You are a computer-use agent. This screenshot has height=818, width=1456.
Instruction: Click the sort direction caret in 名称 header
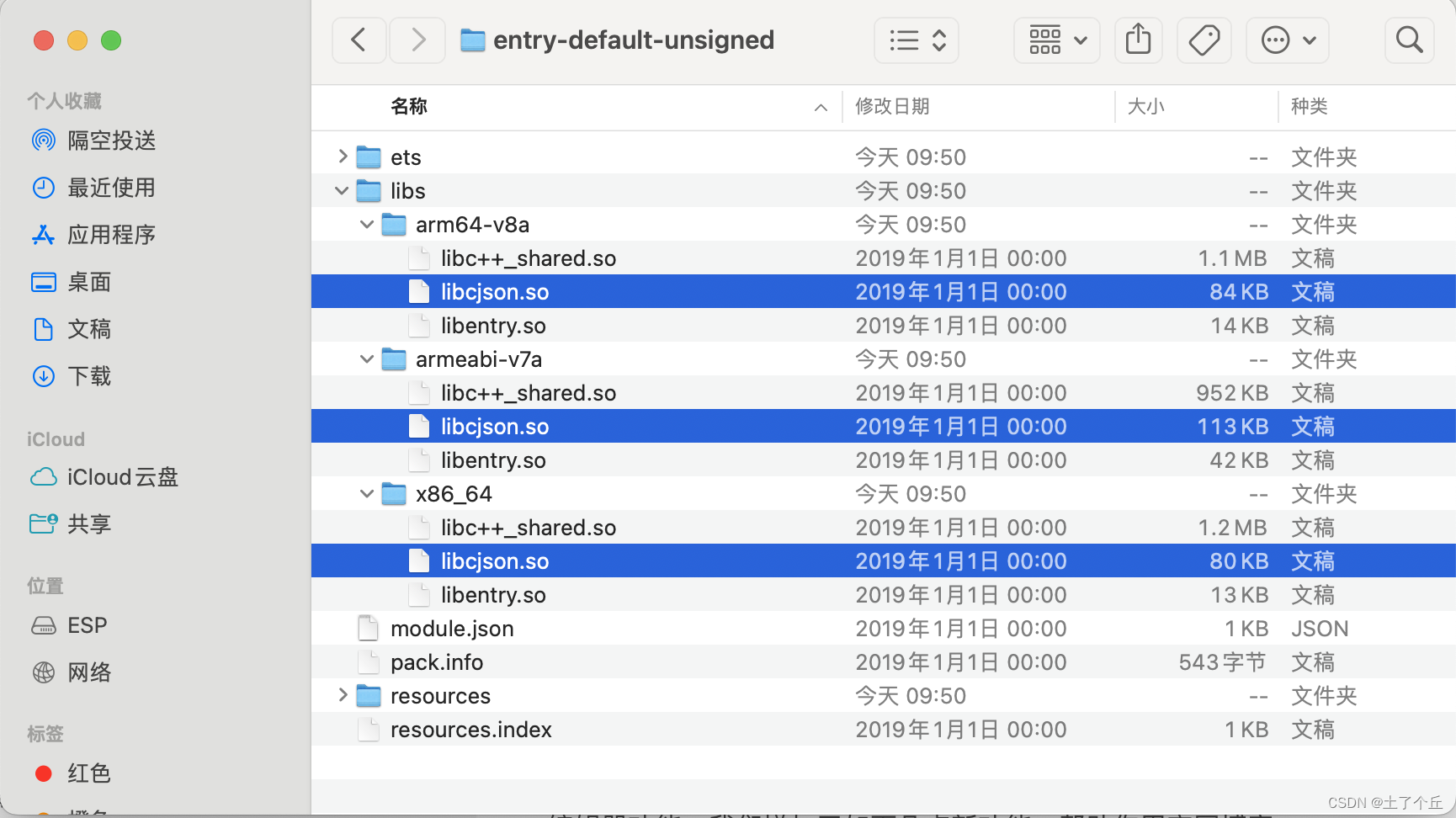coord(821,108)
